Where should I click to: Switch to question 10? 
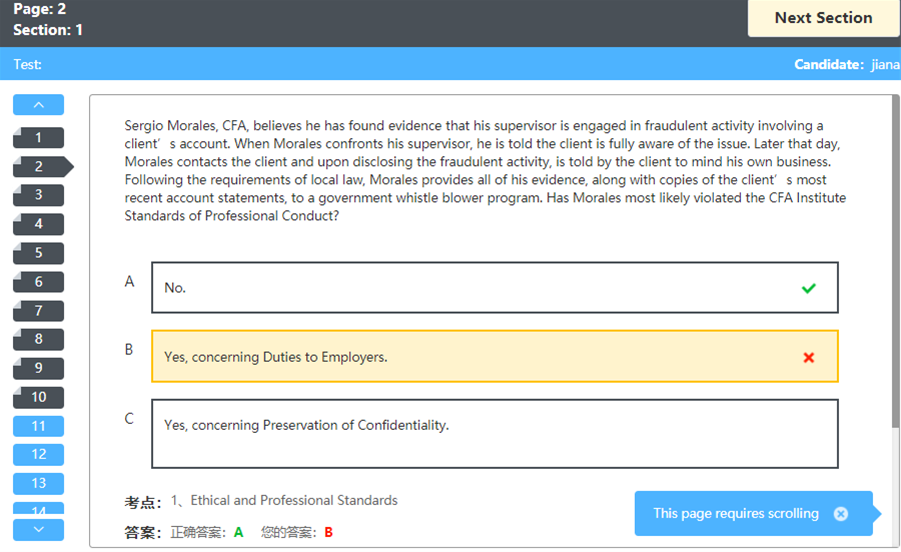click(38, 397)
